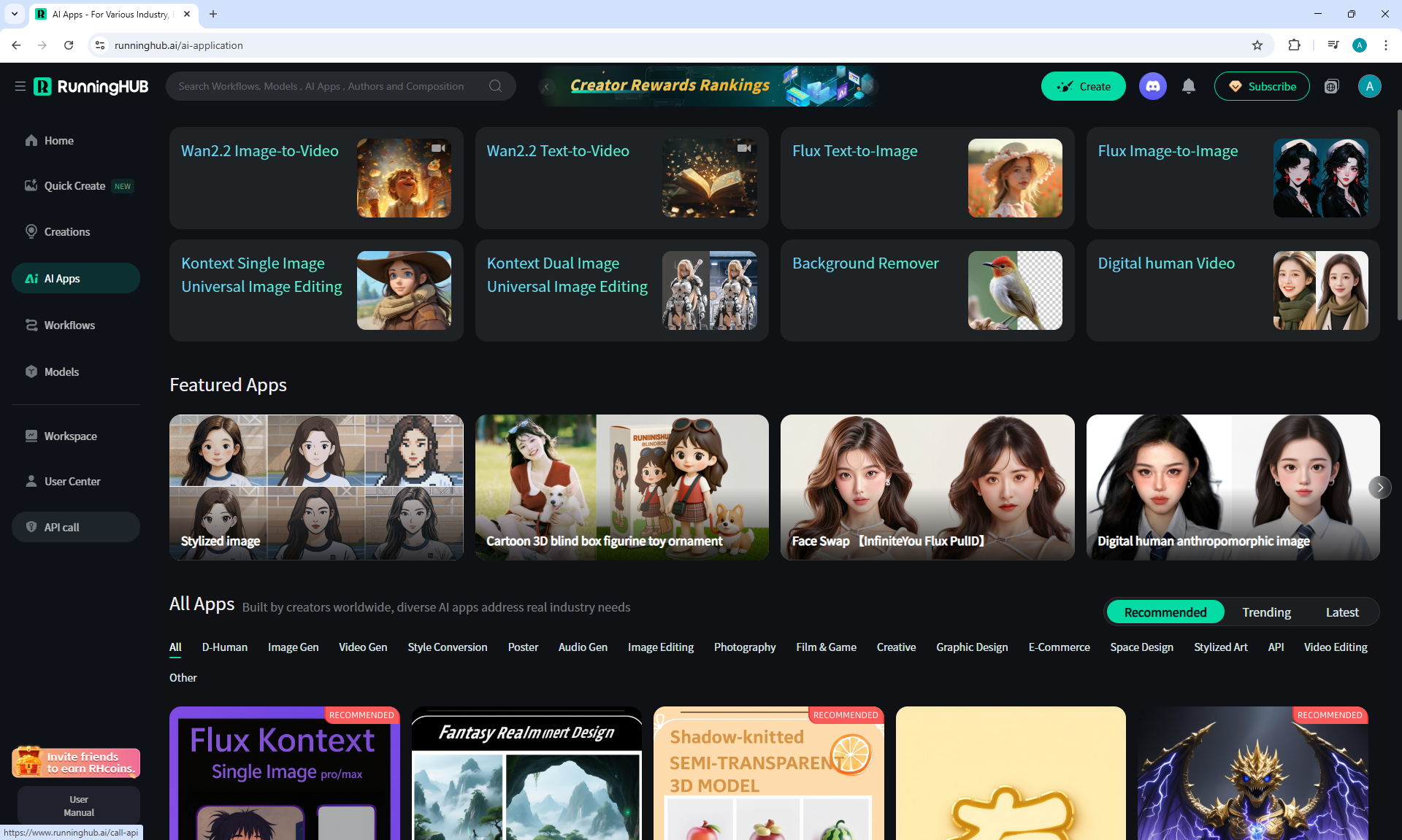
Task: Click the search magnifier icon
Action: pos(495,86)
